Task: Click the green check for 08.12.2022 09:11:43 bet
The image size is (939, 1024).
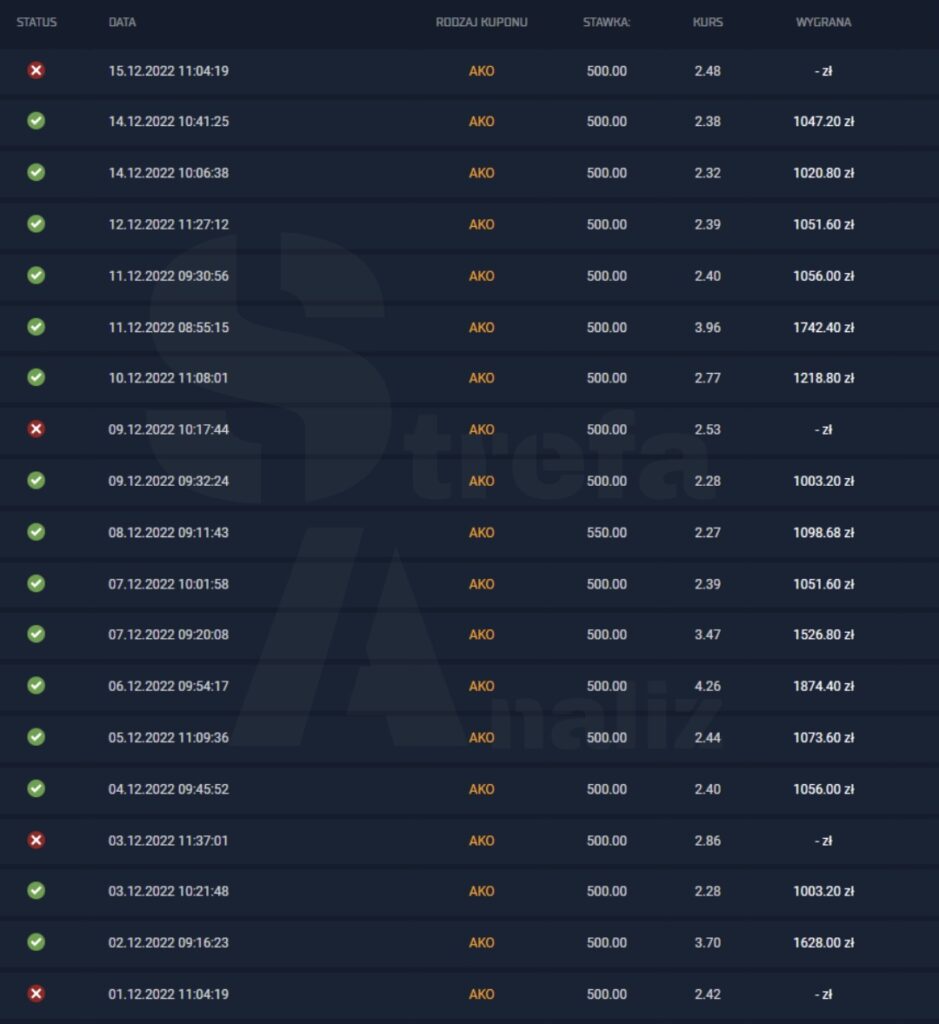Action: click(x=37, y=532)
